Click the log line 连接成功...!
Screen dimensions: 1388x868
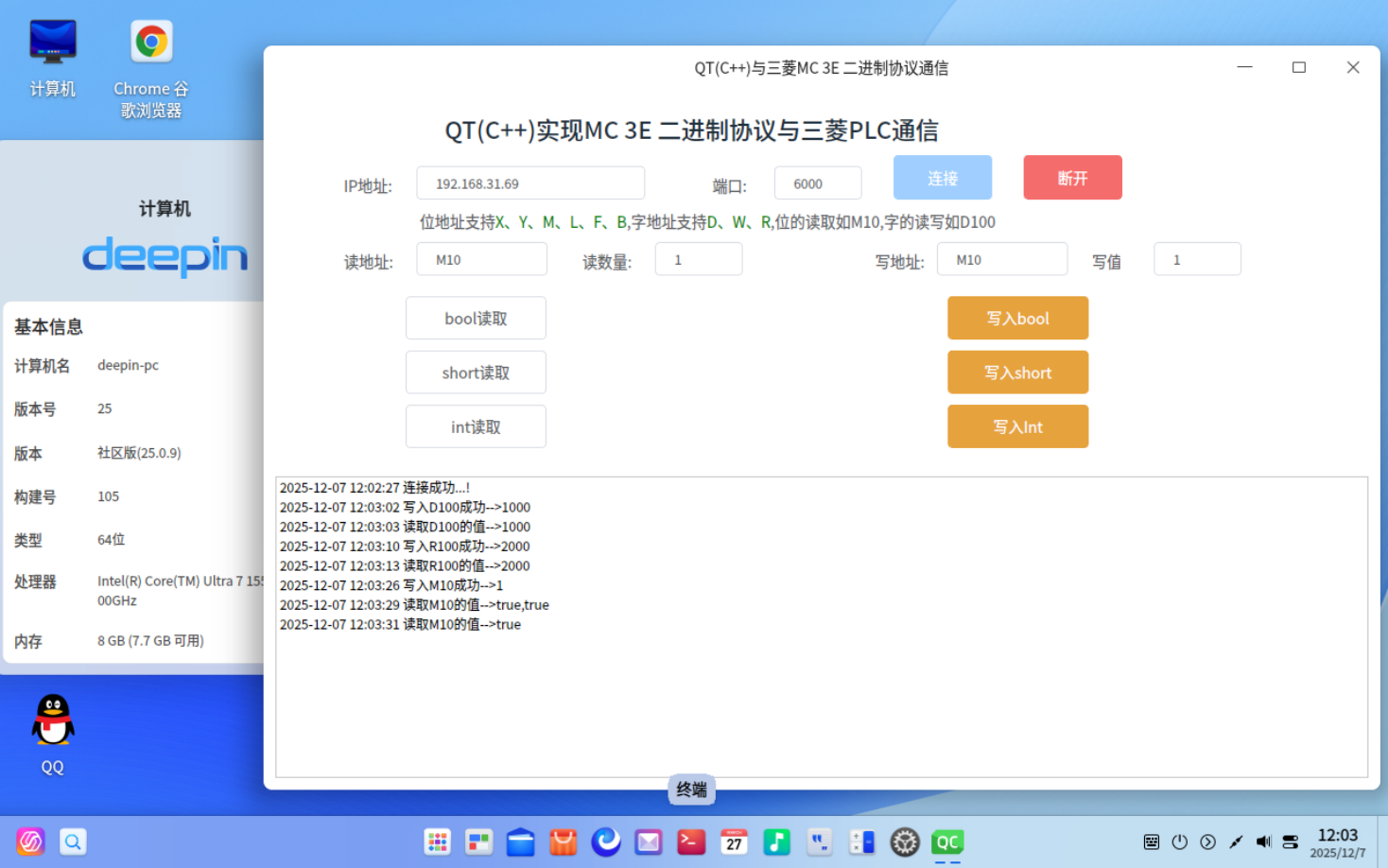[x=375, y=488]
